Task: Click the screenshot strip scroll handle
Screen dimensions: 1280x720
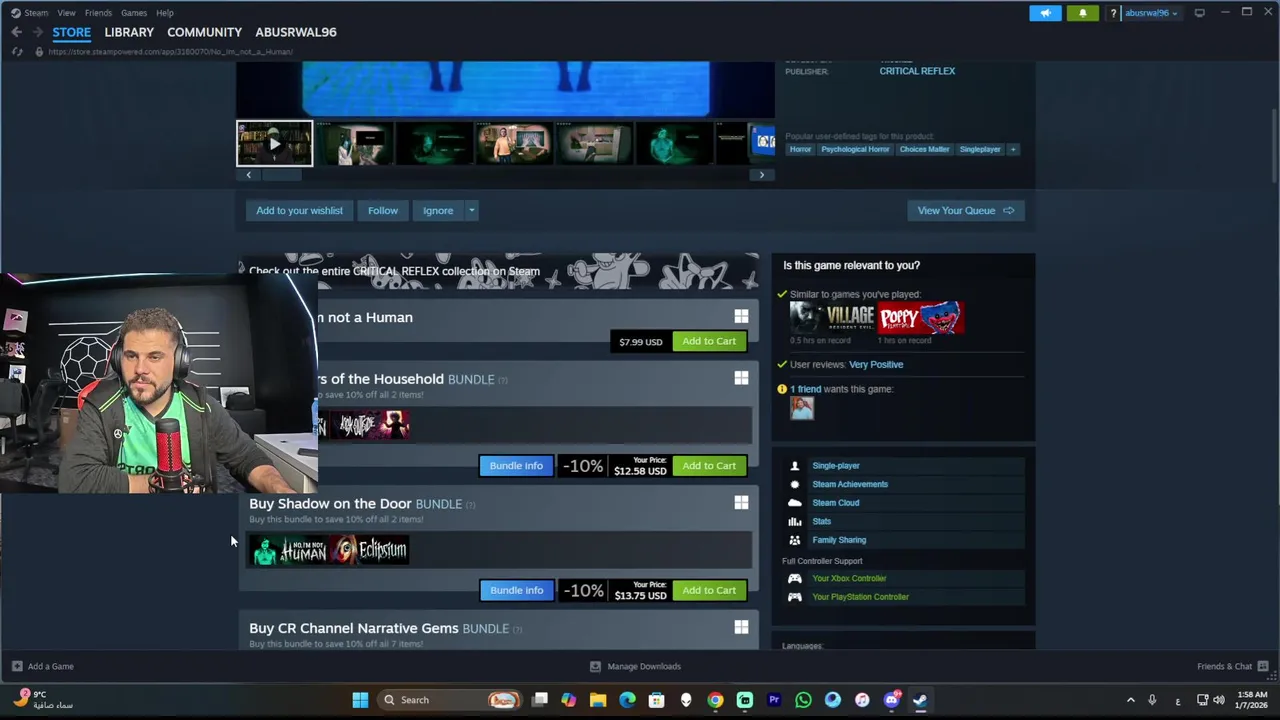Action: click(x=281, y=175)
